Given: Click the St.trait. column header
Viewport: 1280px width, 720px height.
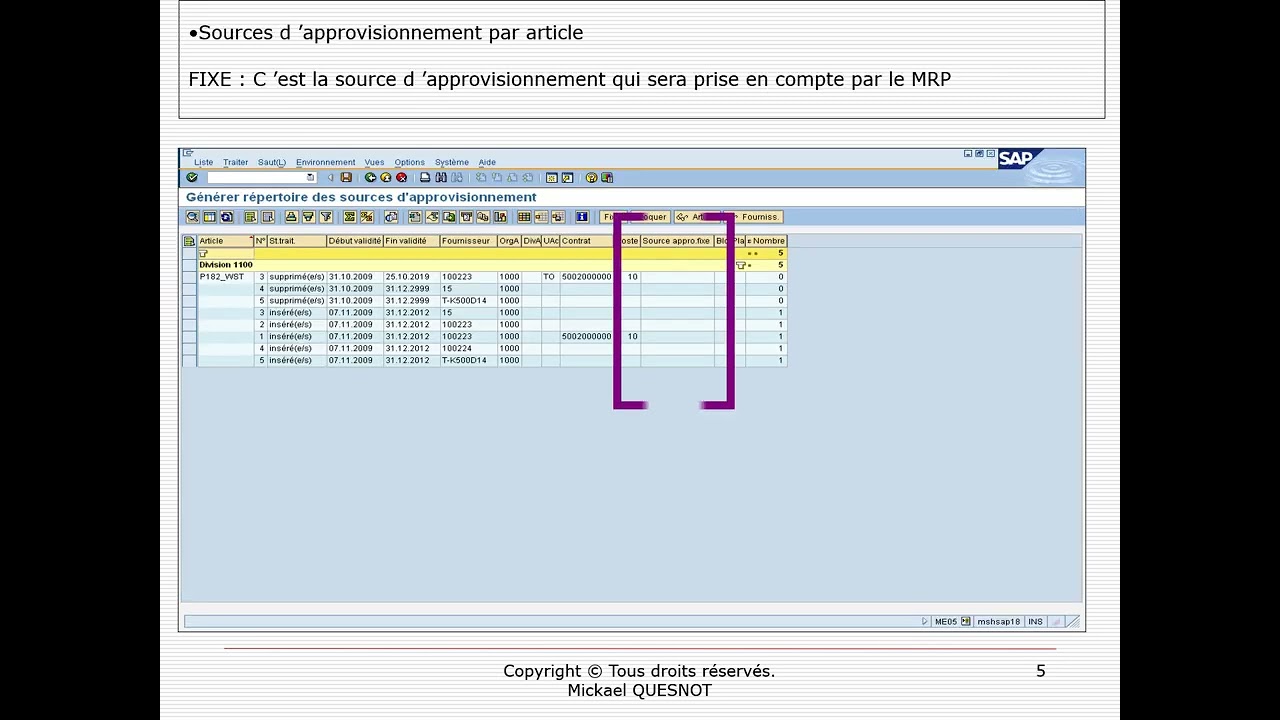Looking at the screenshot, I should point(296,241).
